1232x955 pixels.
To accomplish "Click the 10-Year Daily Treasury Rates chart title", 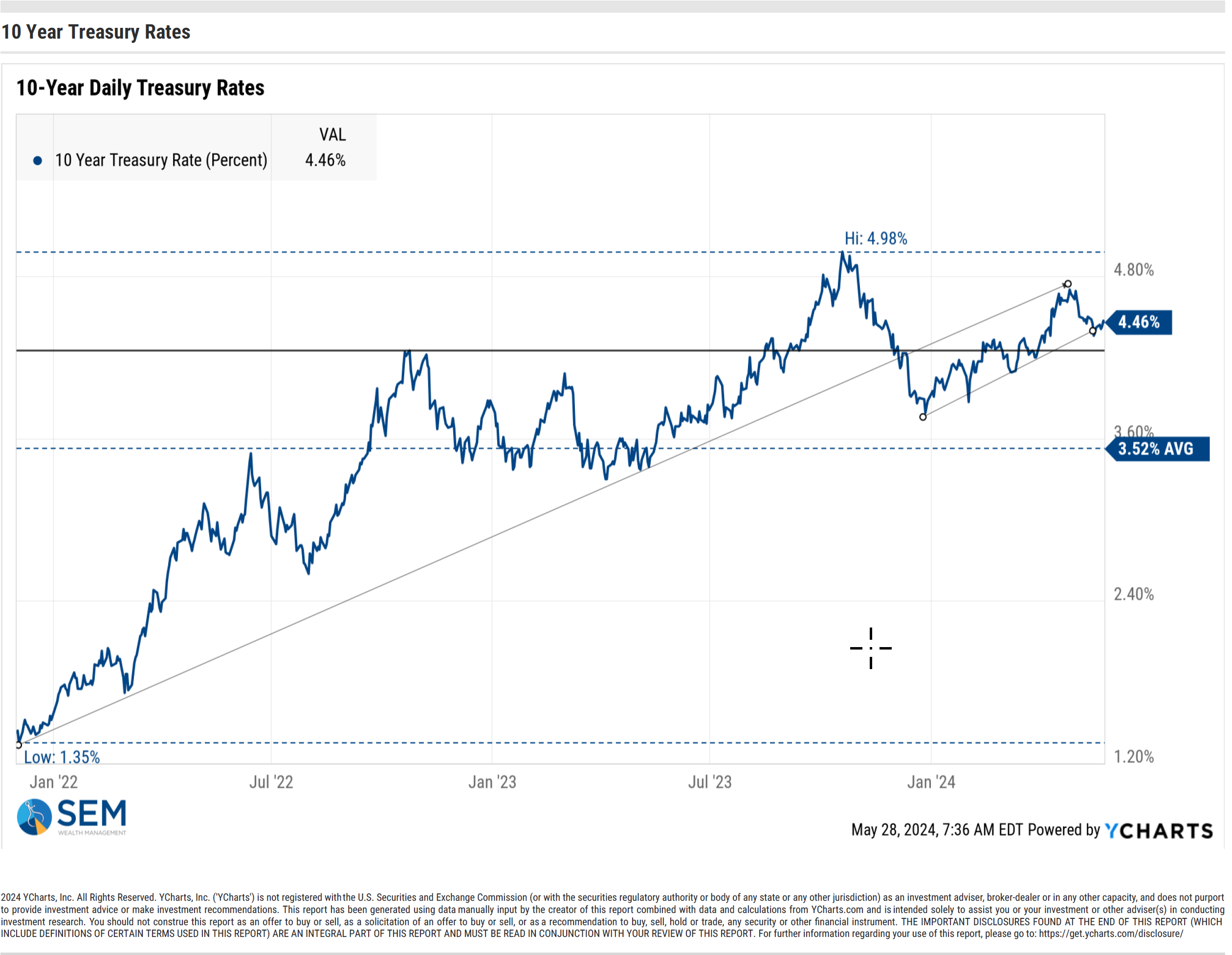I will 140,88.
